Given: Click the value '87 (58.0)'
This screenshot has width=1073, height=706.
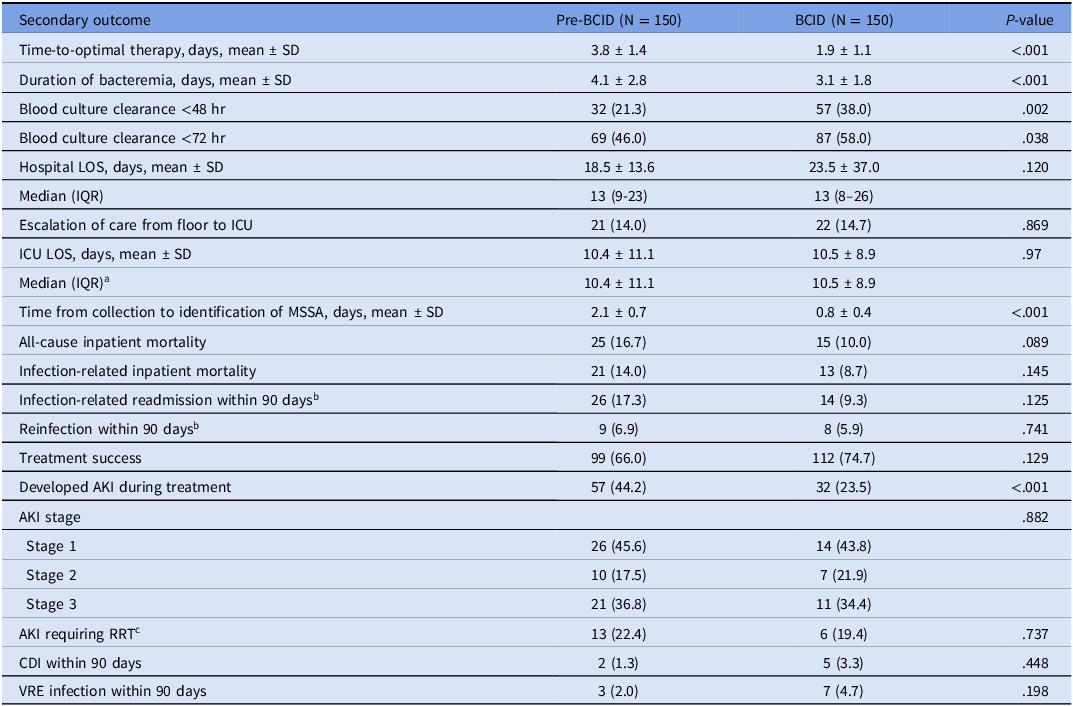Looking at the screenshot, I should click(x=844, y=138).
